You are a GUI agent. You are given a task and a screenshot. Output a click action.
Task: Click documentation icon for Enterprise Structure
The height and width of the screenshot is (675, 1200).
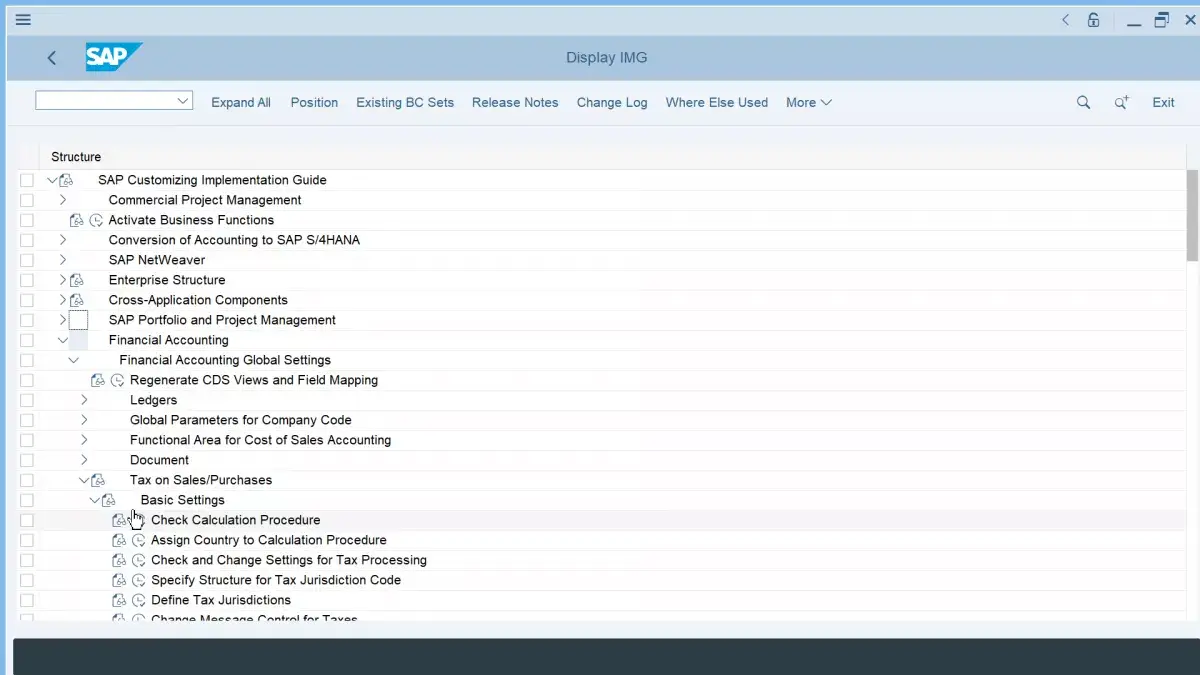point(77,280)
